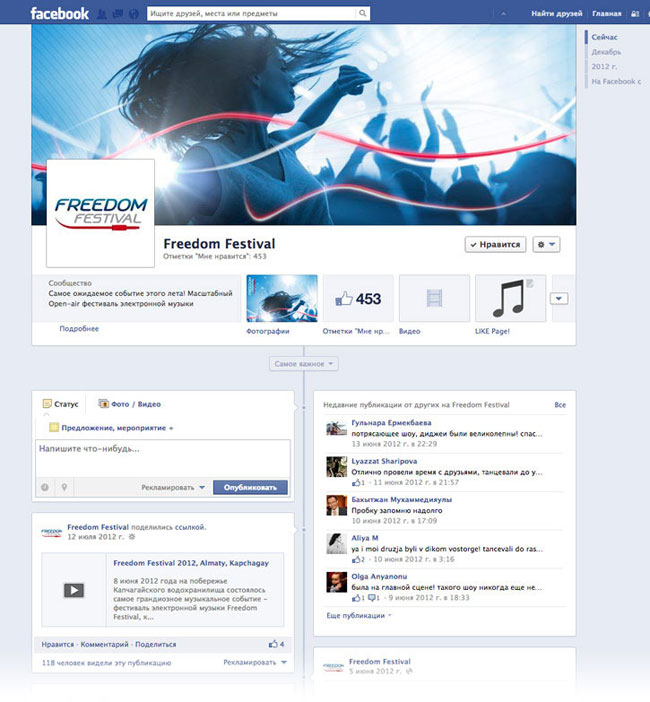650x702 pixels.
Task: Open the gear settings dropdown
Action: pos(546,244)
